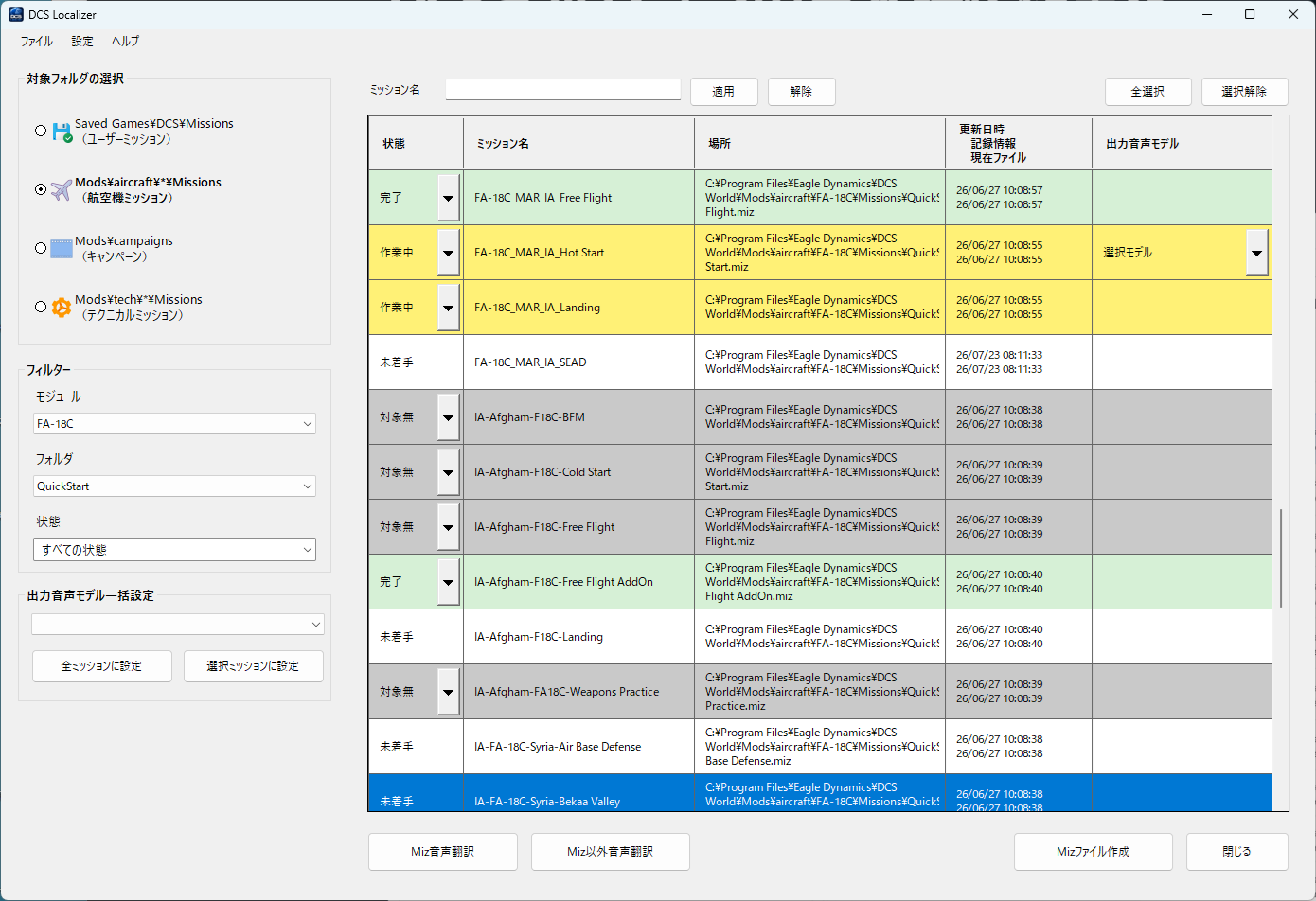Click the ミッション名 column header
The image size is (1316, 901).
[x=579, y=144]
